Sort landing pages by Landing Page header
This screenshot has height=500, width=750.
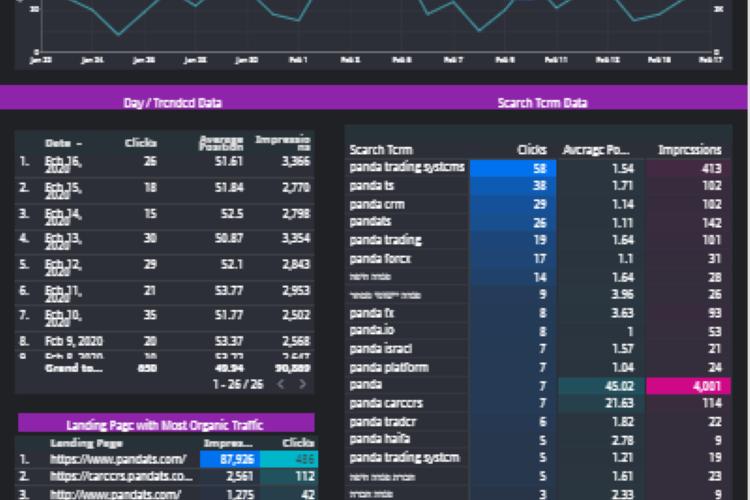tap(87, 443)
